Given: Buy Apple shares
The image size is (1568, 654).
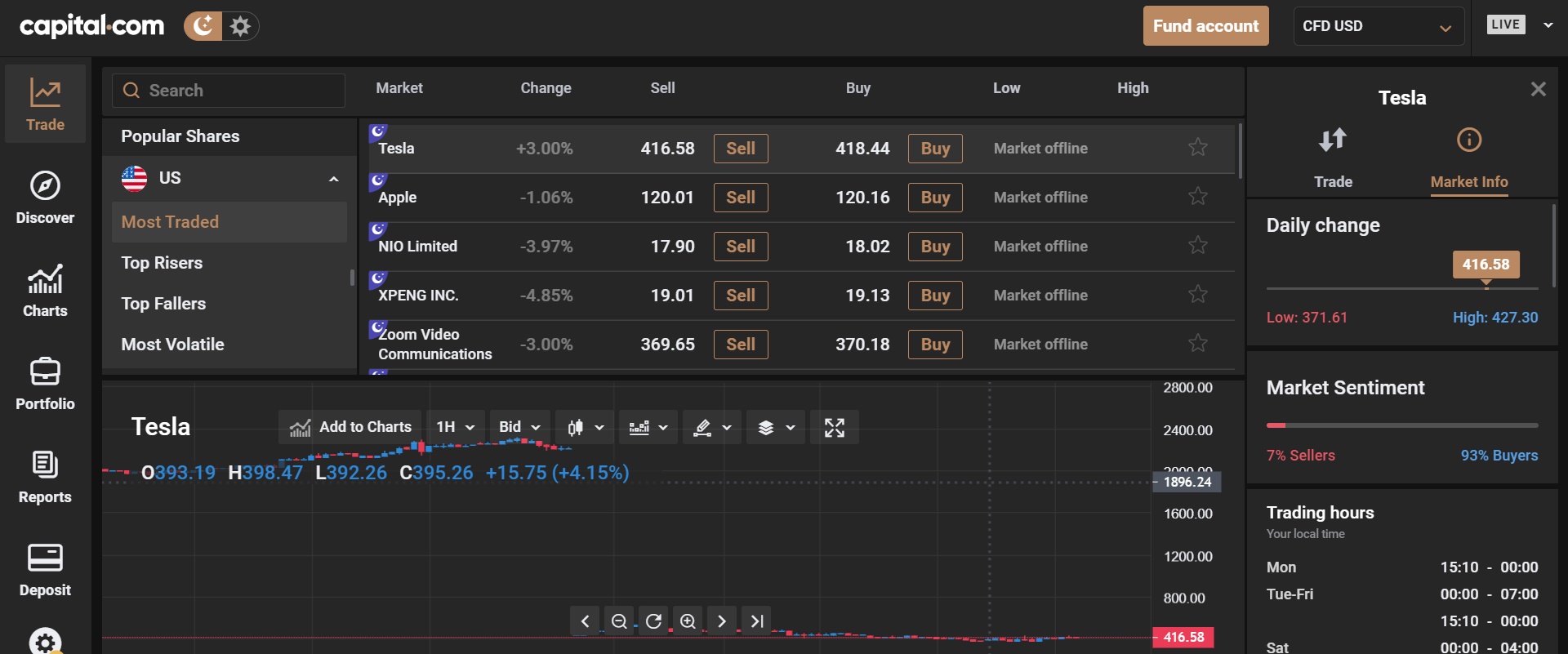Looking at the screenshot, I should [935, 198].
